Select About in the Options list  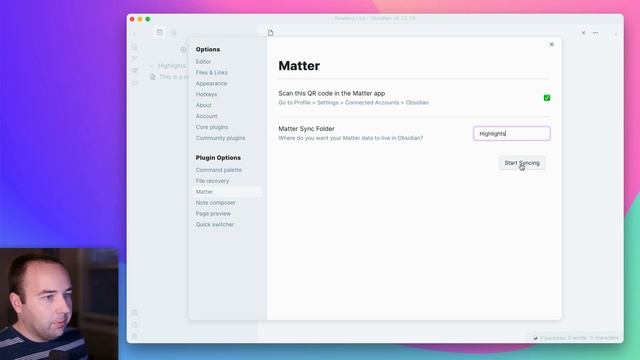click(203, 105)
